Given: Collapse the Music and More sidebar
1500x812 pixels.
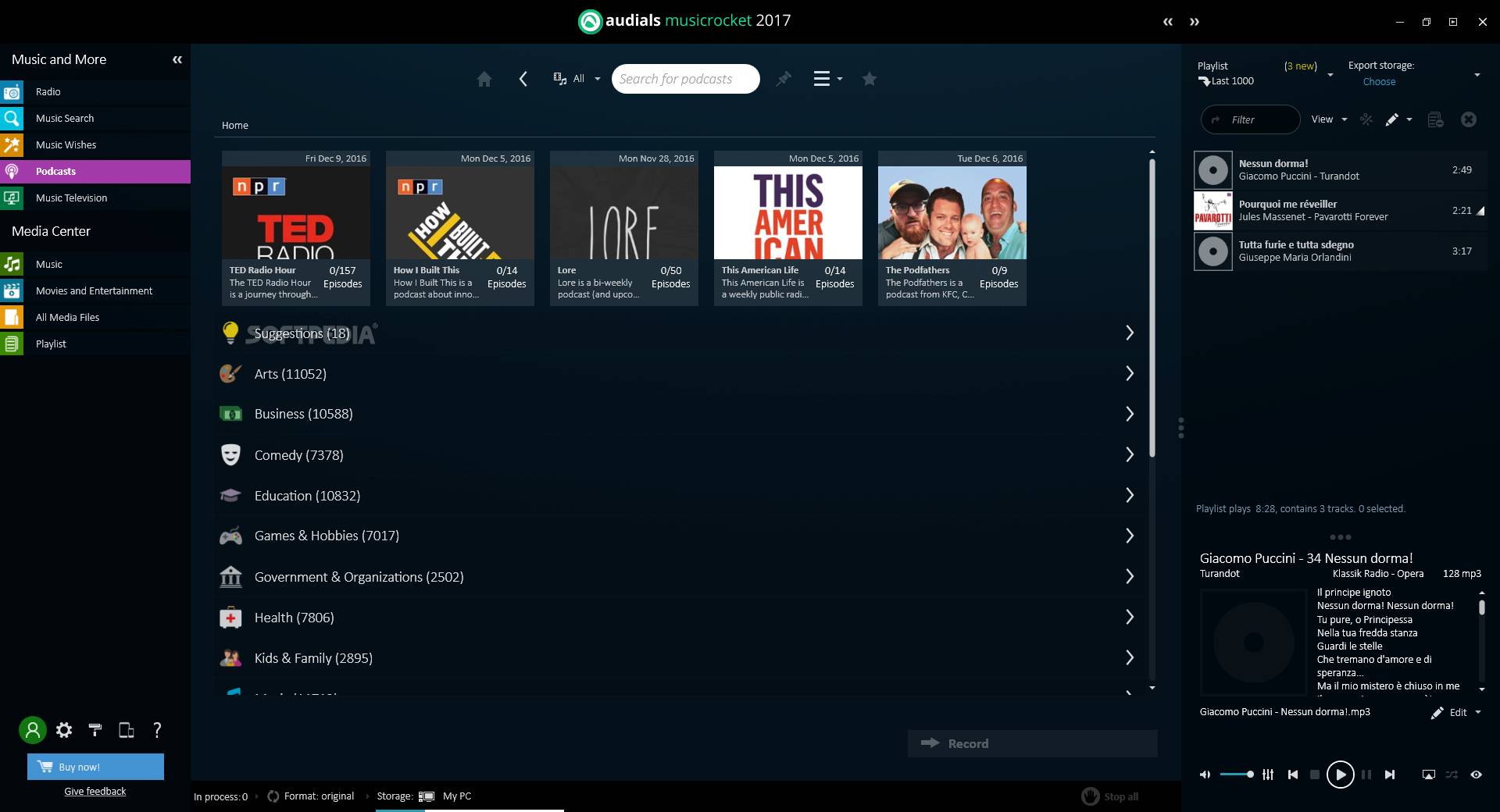Looking at the screenshot, I should [177, 59].
